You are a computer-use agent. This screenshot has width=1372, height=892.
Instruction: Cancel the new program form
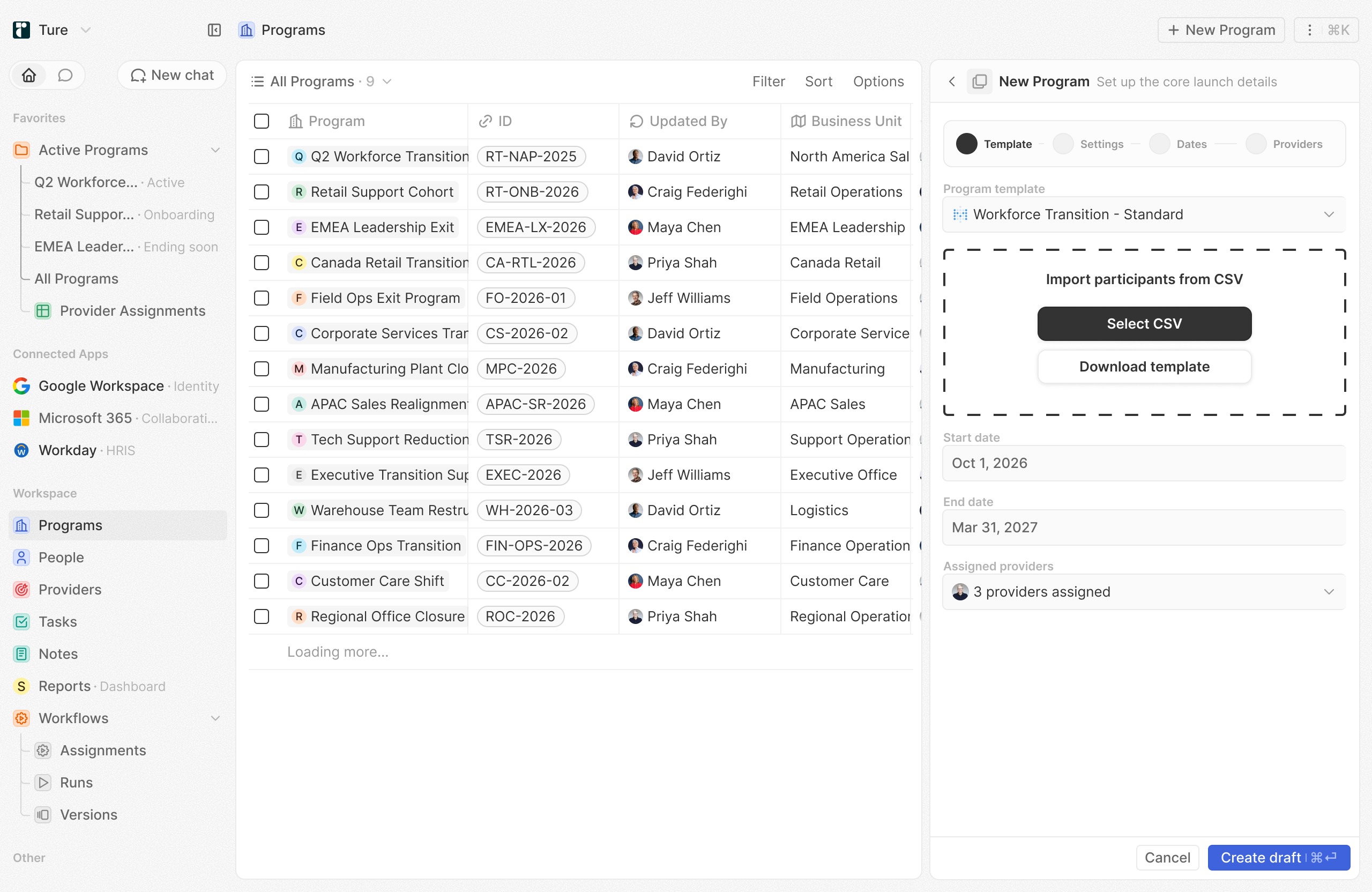click(1167, 857)
